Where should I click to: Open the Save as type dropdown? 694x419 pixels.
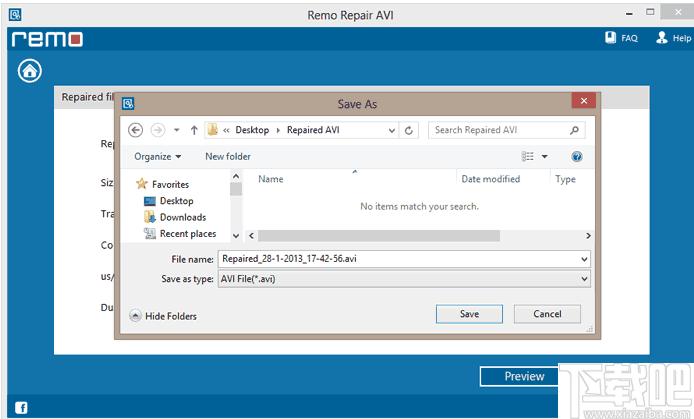pos(584,279)
